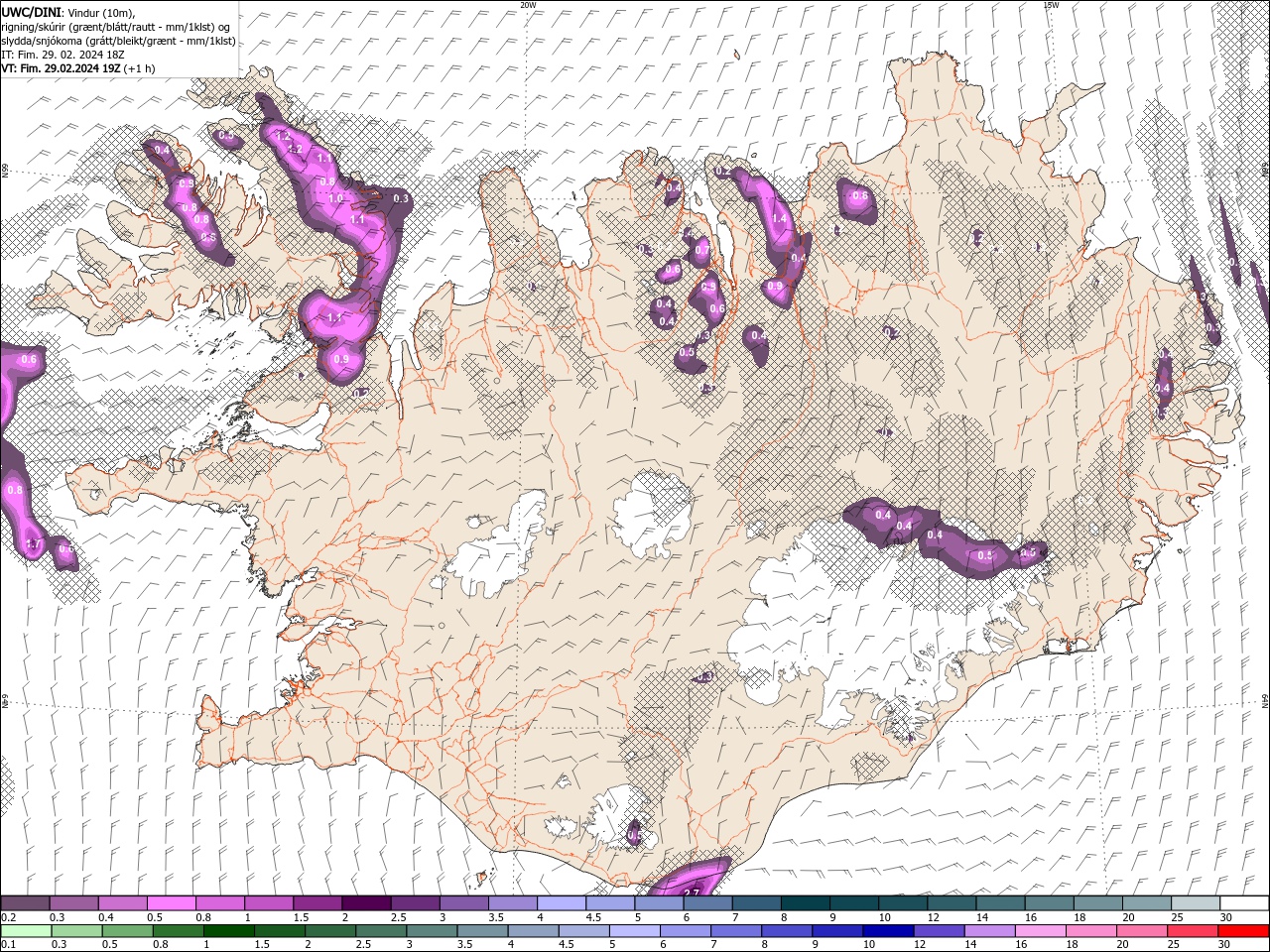Click the white 30 swatch ending the snow scale
The height and width of the screenshot is (952, 1270).
point(1244,903)
